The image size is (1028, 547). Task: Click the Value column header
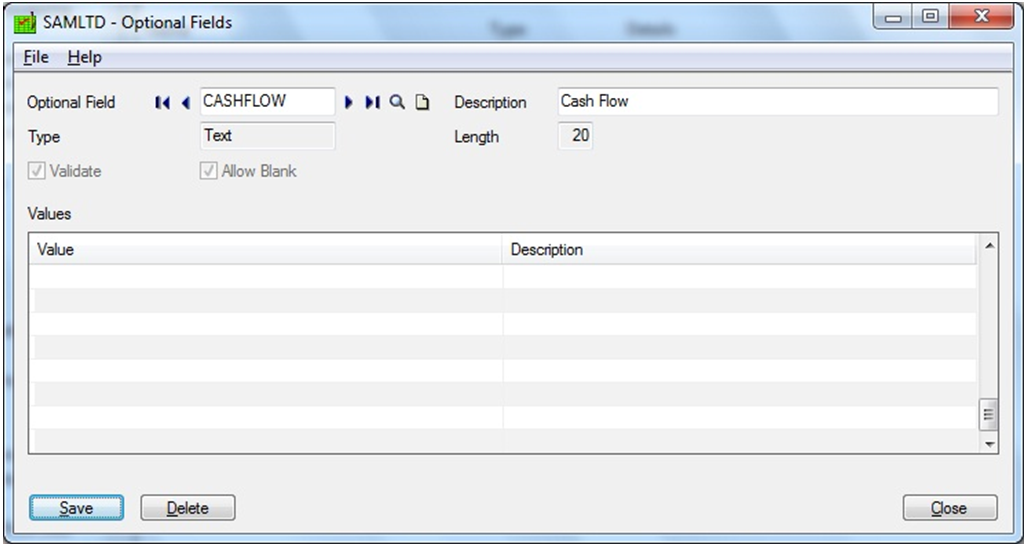[x=266, y=250]
